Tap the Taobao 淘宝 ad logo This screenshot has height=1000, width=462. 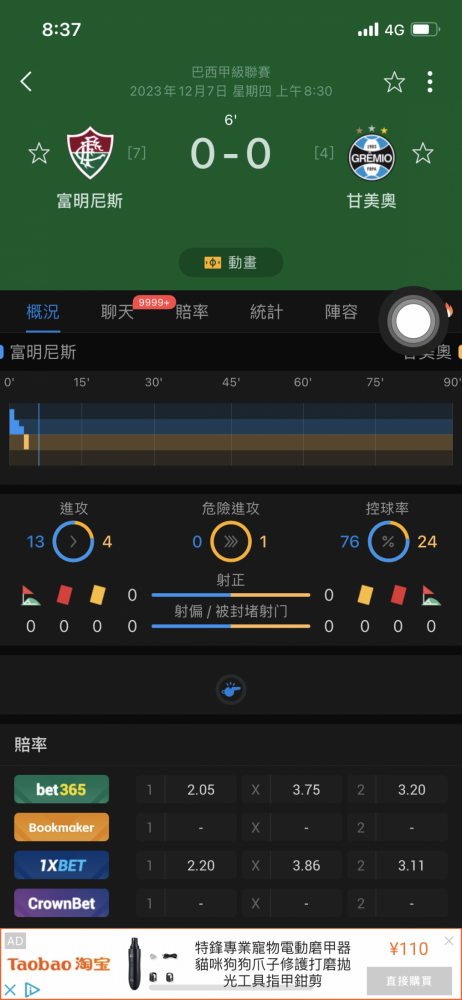pos(59,964)
